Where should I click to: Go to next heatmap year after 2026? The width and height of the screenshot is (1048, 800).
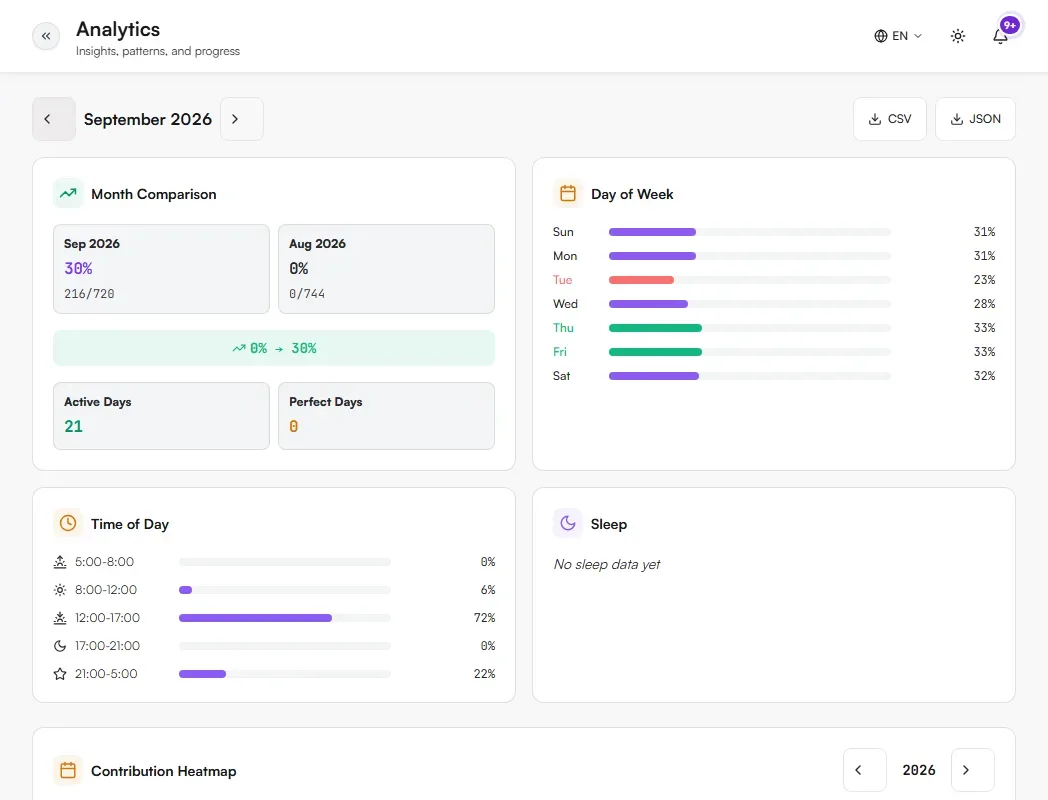pyautogui.click(x=972, y=770)
